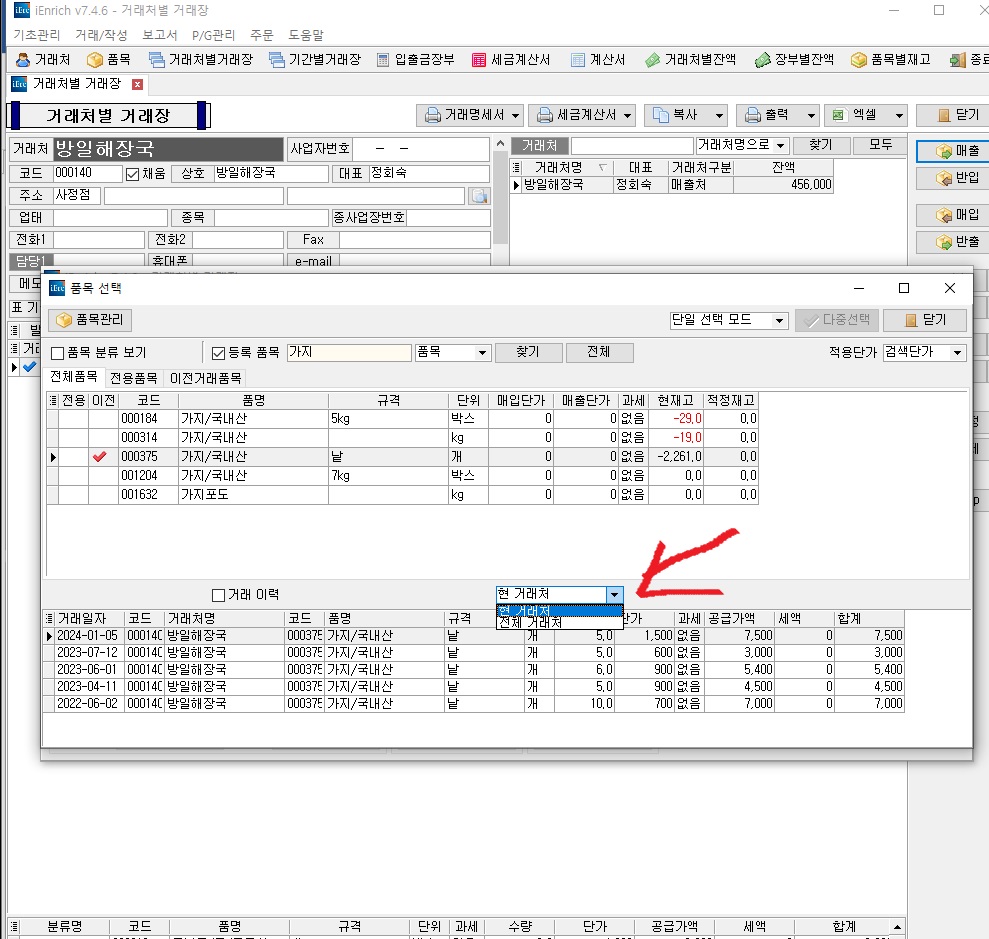Enable the 품목 분류 보기 checkbox
Screen dimensions: 989x939
point(58,353)
